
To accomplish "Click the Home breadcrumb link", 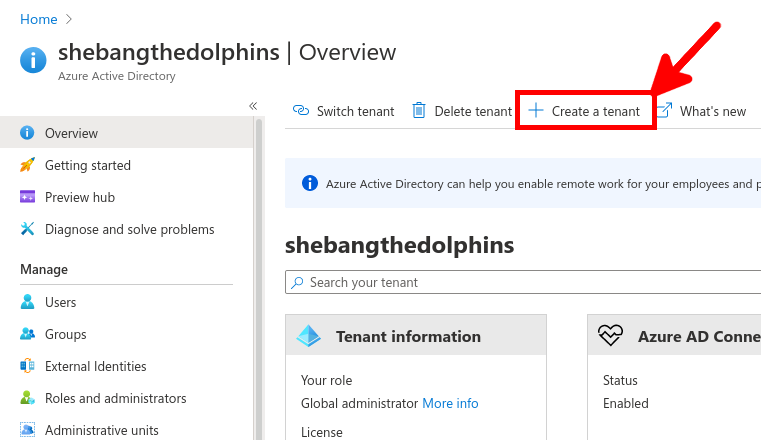I will 39,19.
